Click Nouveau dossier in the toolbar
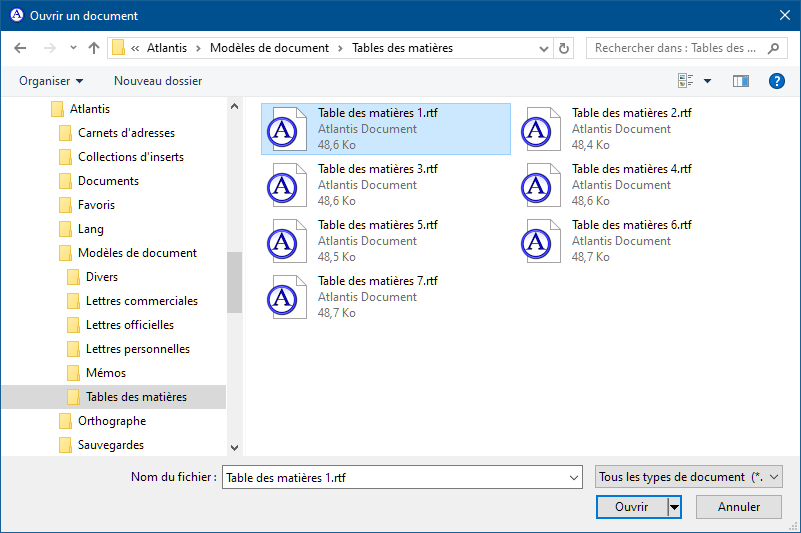 tap(158, 81)
